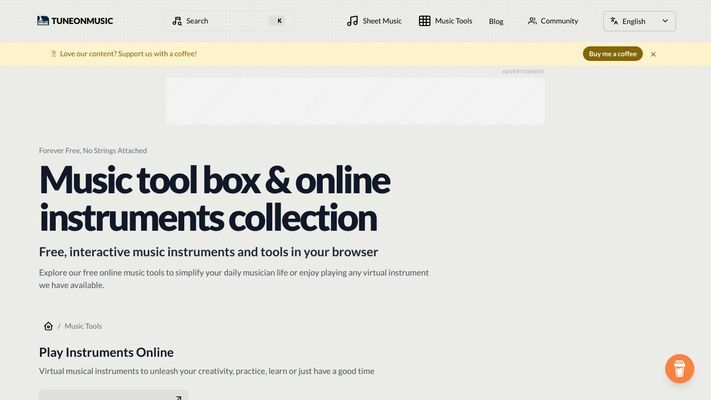This screenshot has height=400, width=711.
Task: Visit the Community link
Action: click(x=559, y=21)
